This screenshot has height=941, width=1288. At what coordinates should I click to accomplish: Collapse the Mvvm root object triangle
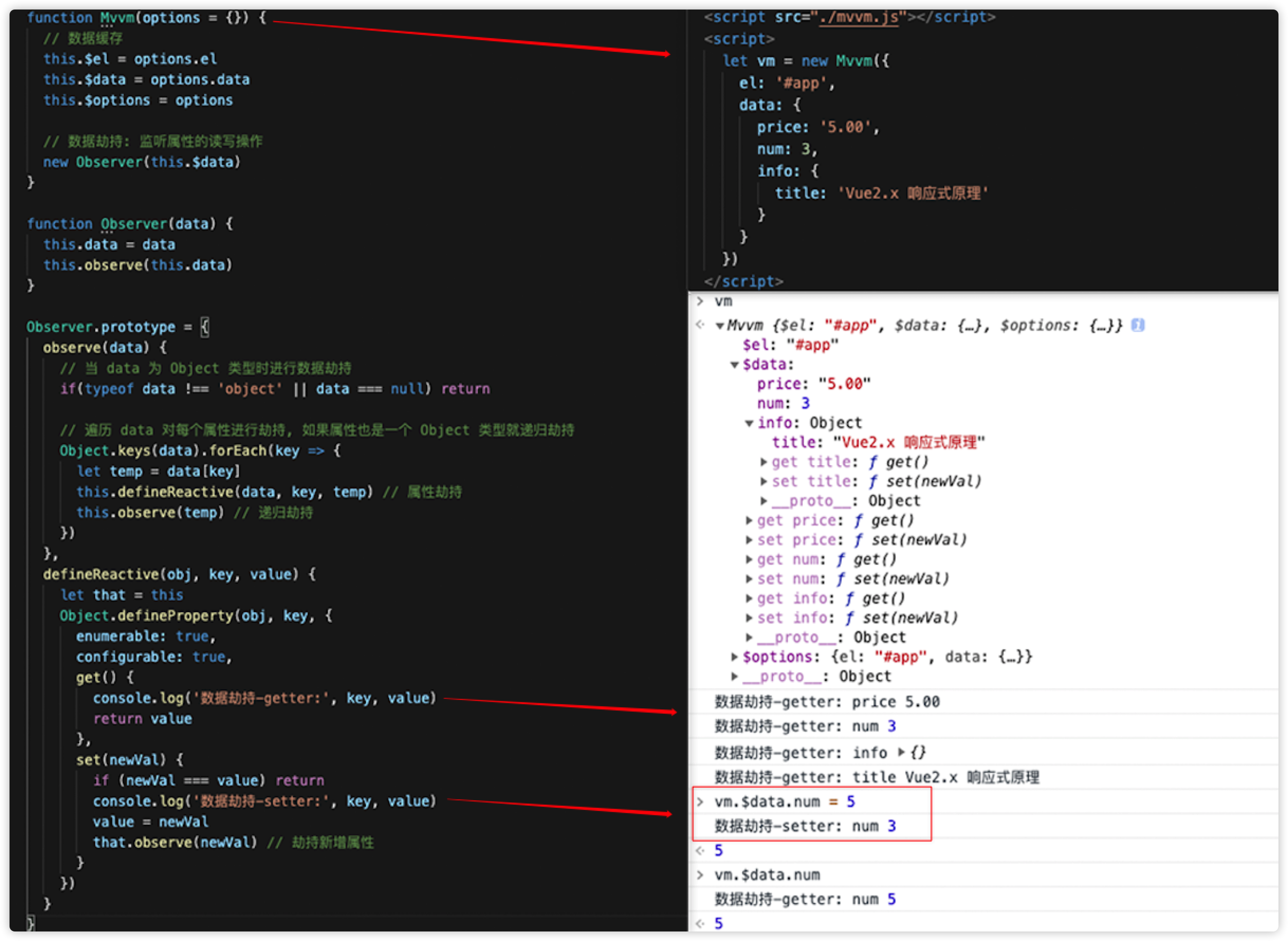pyautogui.click(x=720, y=326)
